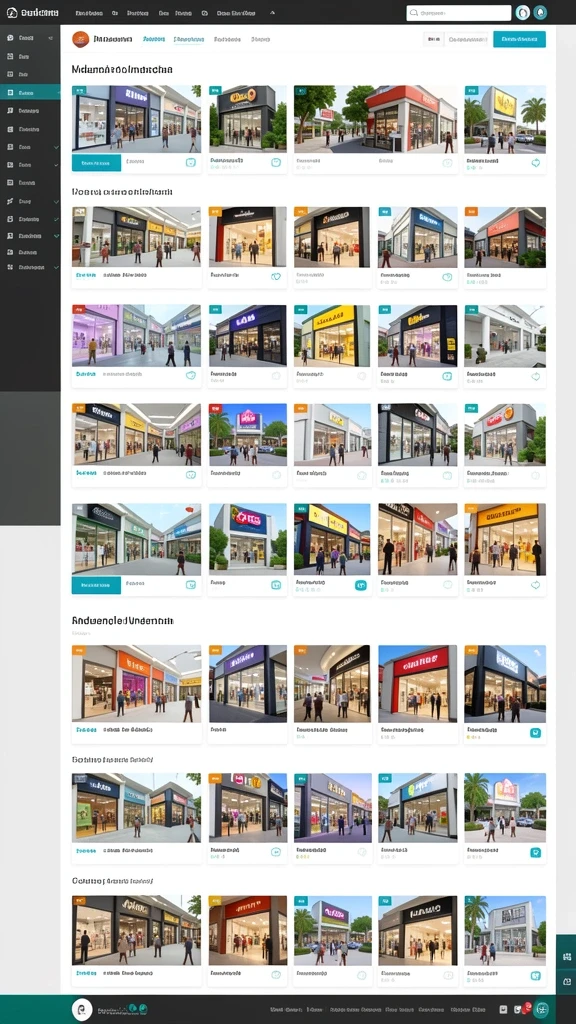Open the first round profile avatar beside the search box
Viewport: 576px width, 1024px height.
[x=522, y=12]
